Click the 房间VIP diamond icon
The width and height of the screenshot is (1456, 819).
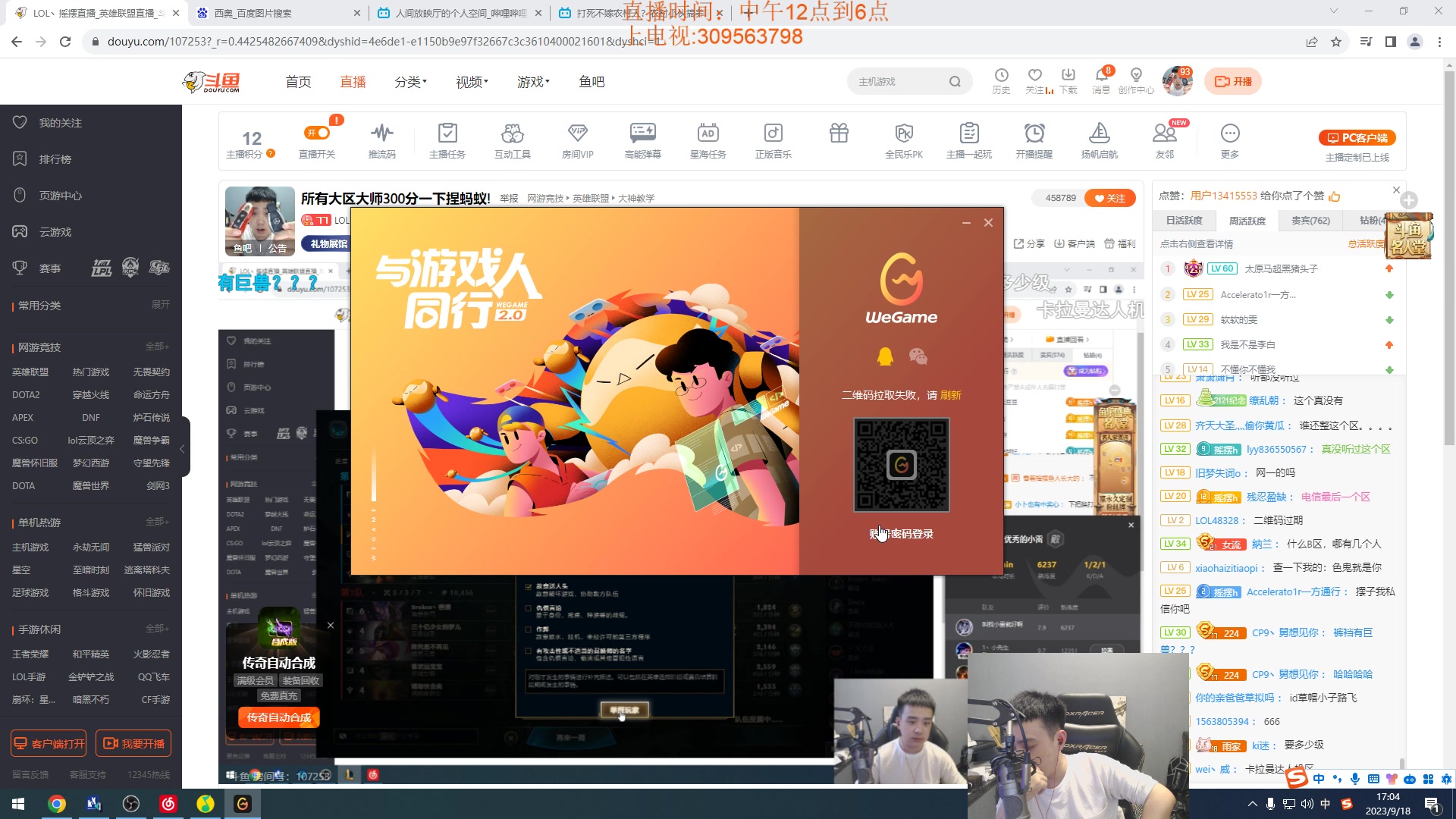click(x=578, y=140)
